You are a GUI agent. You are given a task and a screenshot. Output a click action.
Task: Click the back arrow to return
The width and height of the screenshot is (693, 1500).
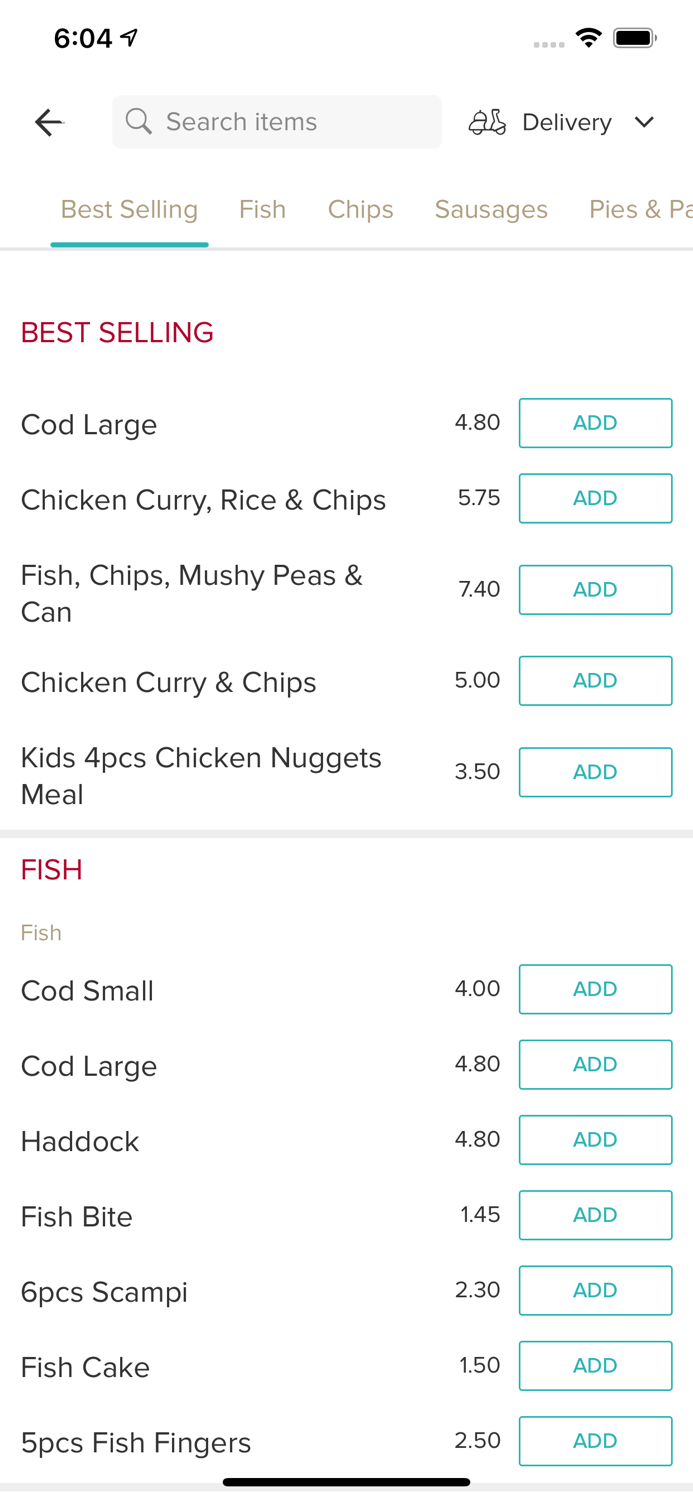[48, 122]
